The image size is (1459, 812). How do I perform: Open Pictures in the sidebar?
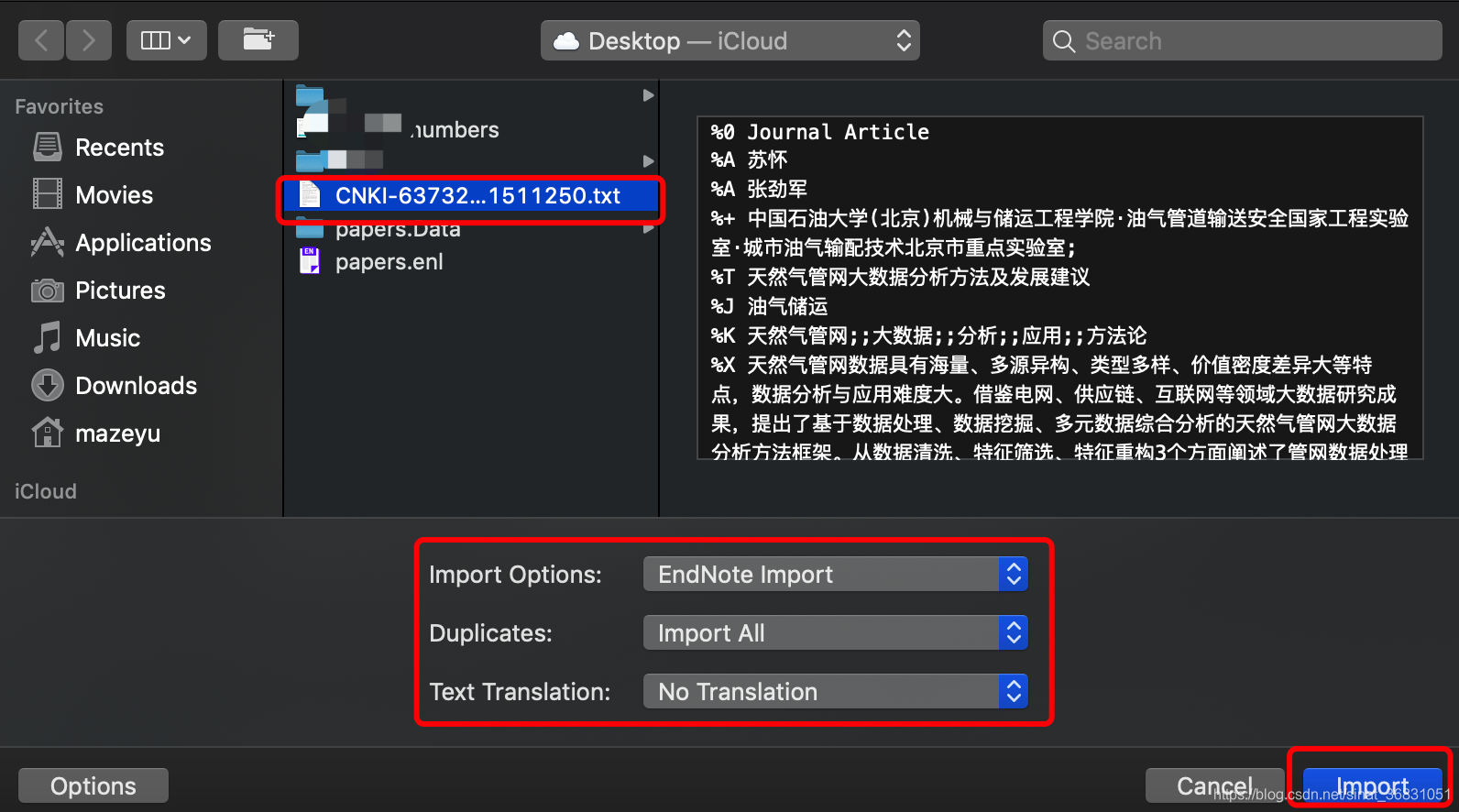(120, 291)
